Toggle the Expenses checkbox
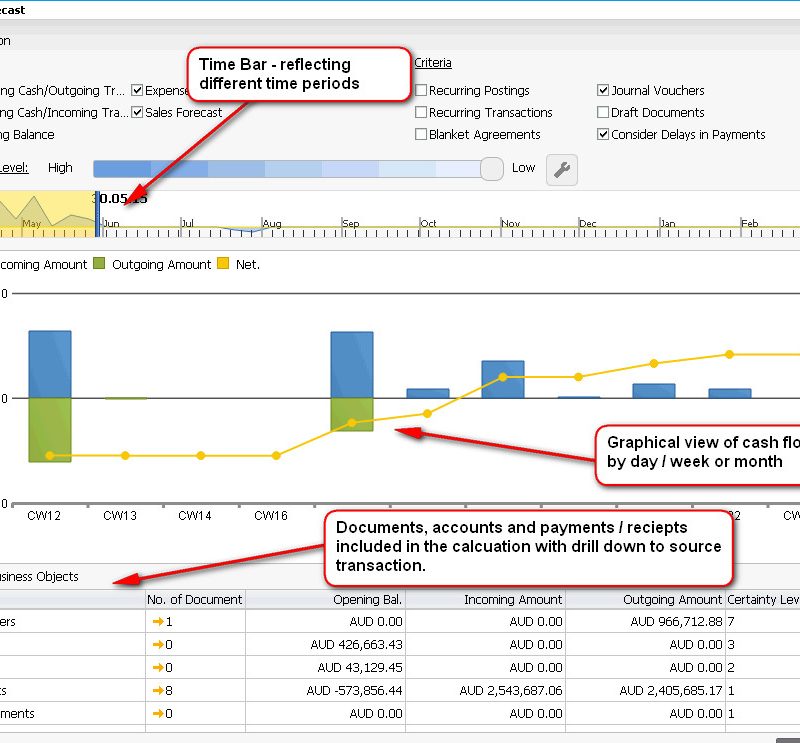The height and width of the screenshot is (743, 800). click(x=137, y=90)
